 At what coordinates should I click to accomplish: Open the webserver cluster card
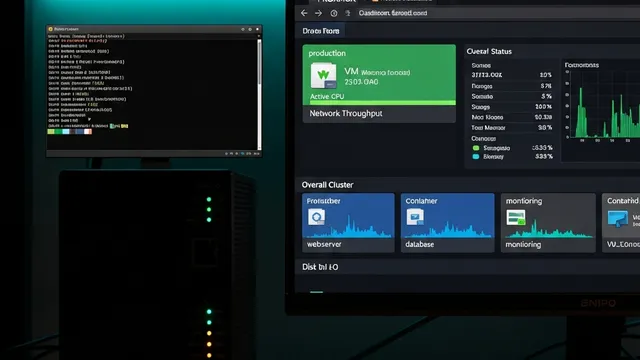point(348,222)
